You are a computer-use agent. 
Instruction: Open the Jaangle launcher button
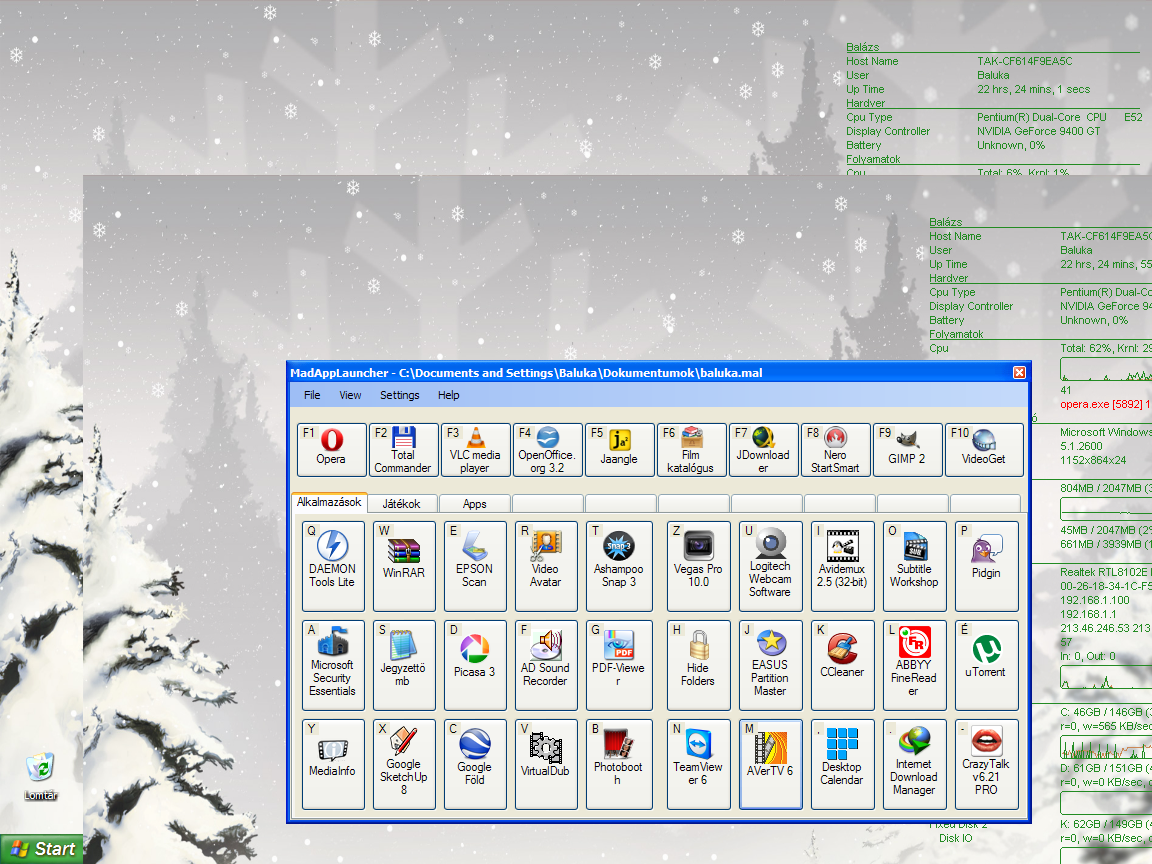(619, 450)
